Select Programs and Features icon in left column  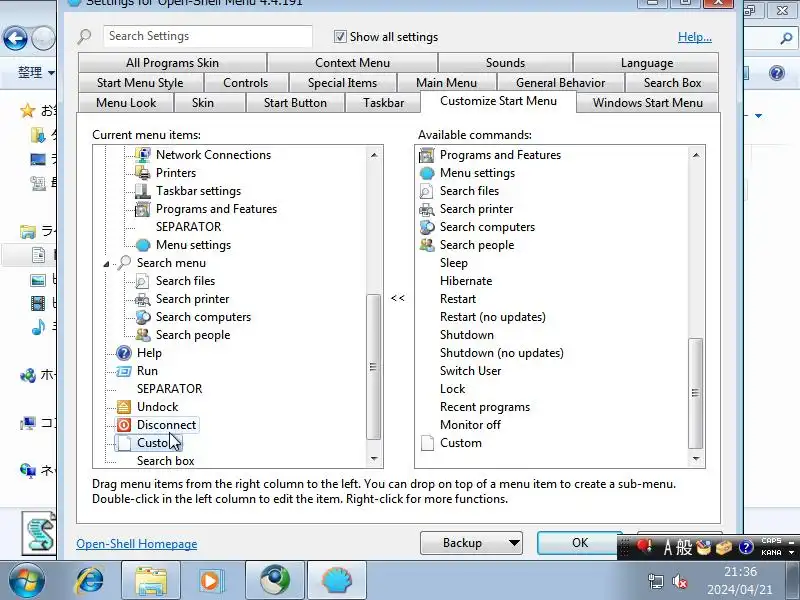pos(143,209)
